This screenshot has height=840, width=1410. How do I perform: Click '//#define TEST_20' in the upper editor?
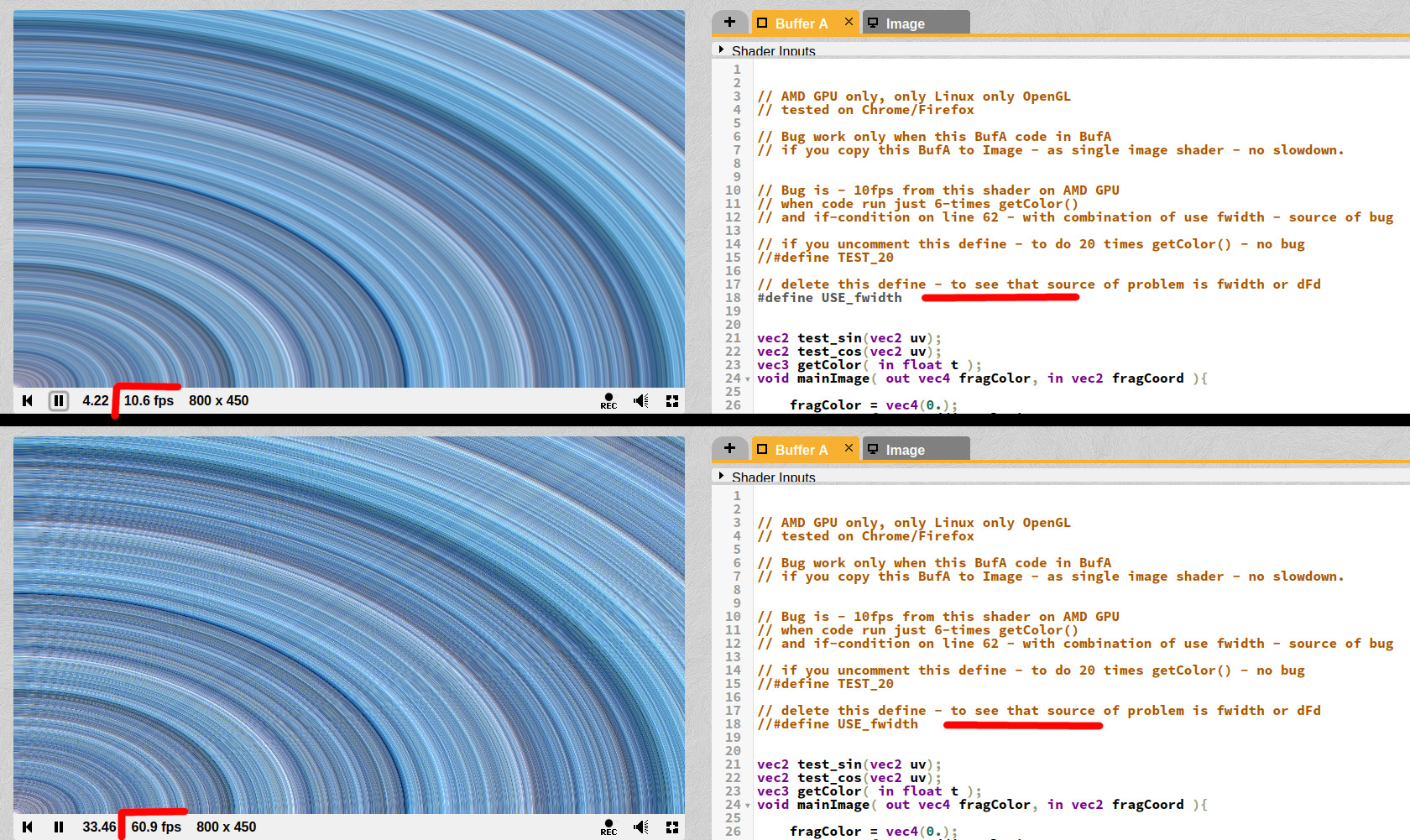click(825, 258)
